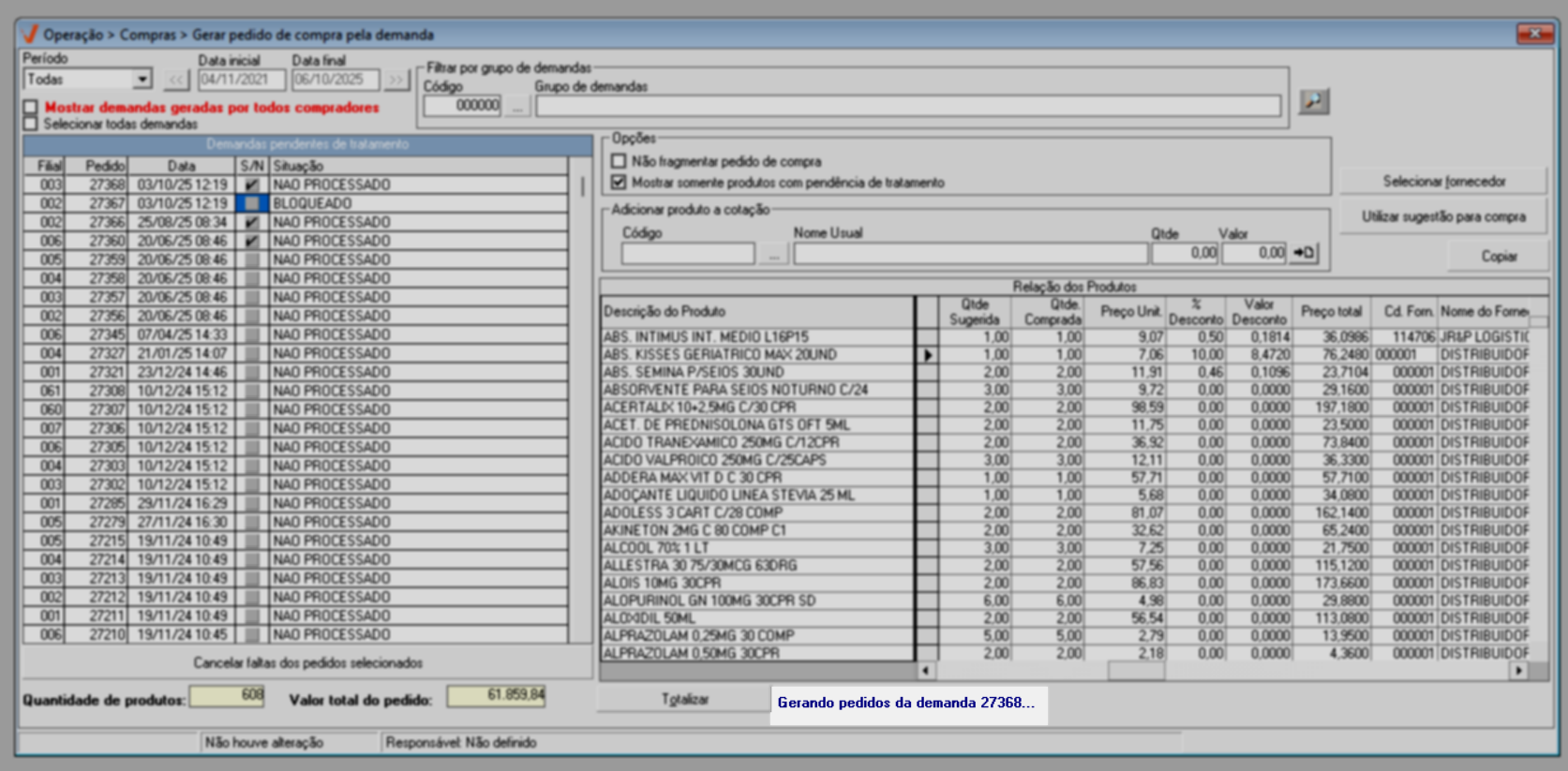Click the add-product arrow icon next to Valor
The image size is (1568, 771).
click(x=1305, y=253)
